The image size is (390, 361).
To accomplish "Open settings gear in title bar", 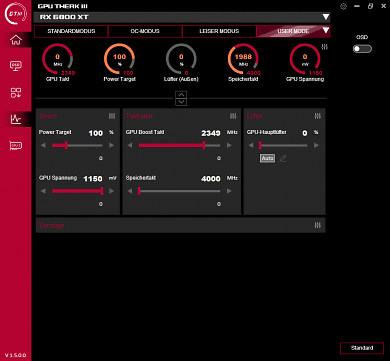I will click(x=343, y=6).
